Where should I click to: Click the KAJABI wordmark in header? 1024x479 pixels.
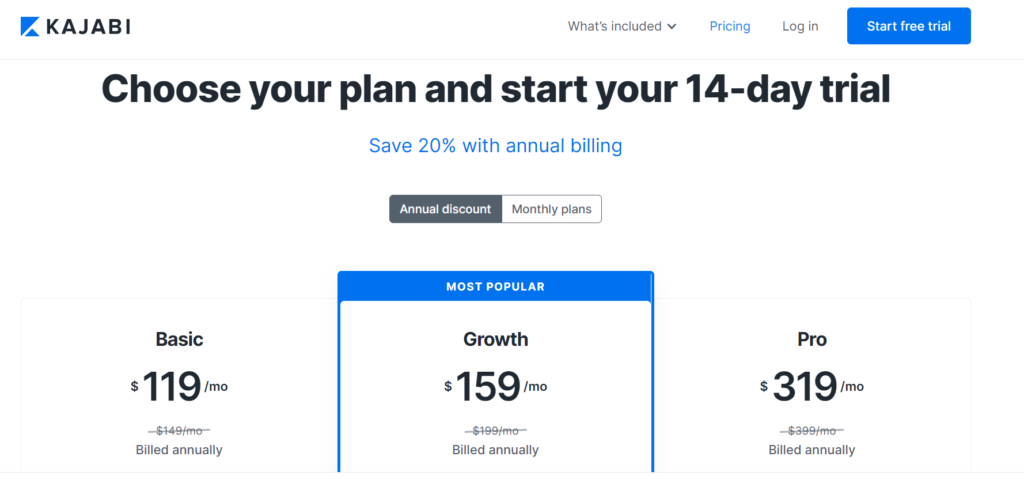pos(88,27)
